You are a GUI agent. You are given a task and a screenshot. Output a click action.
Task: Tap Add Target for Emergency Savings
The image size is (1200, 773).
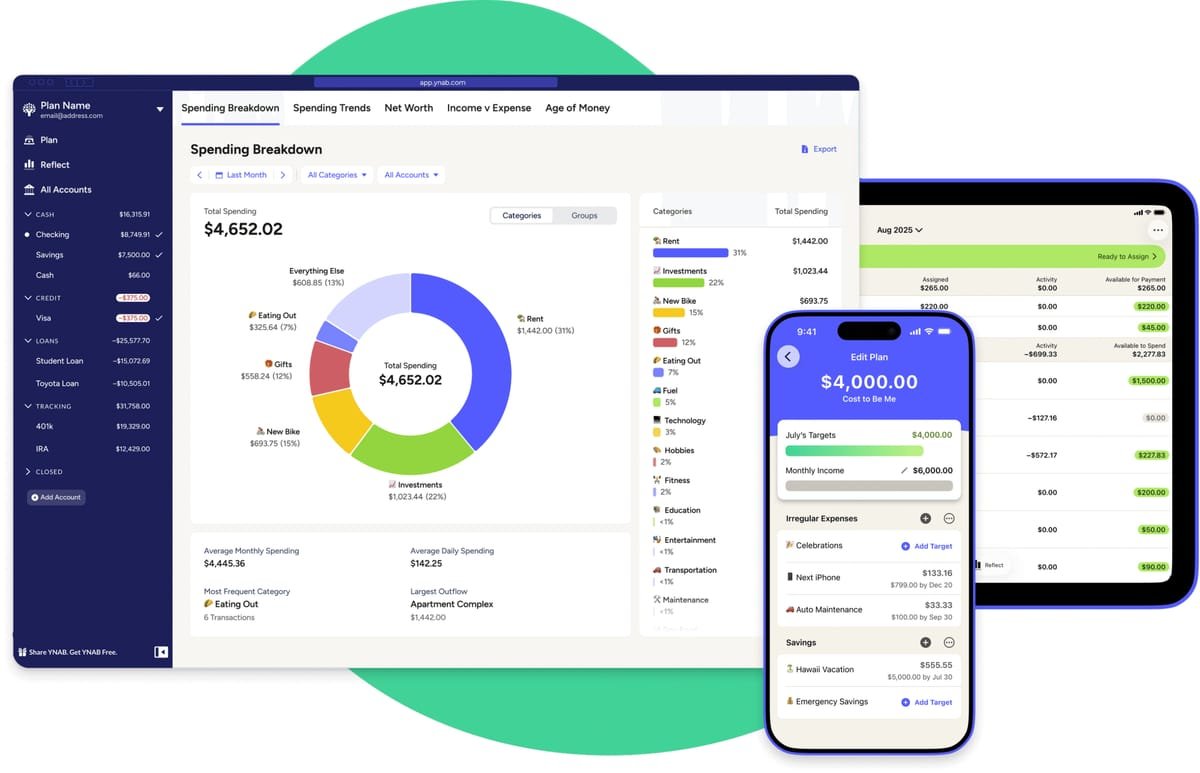point(927,702)
